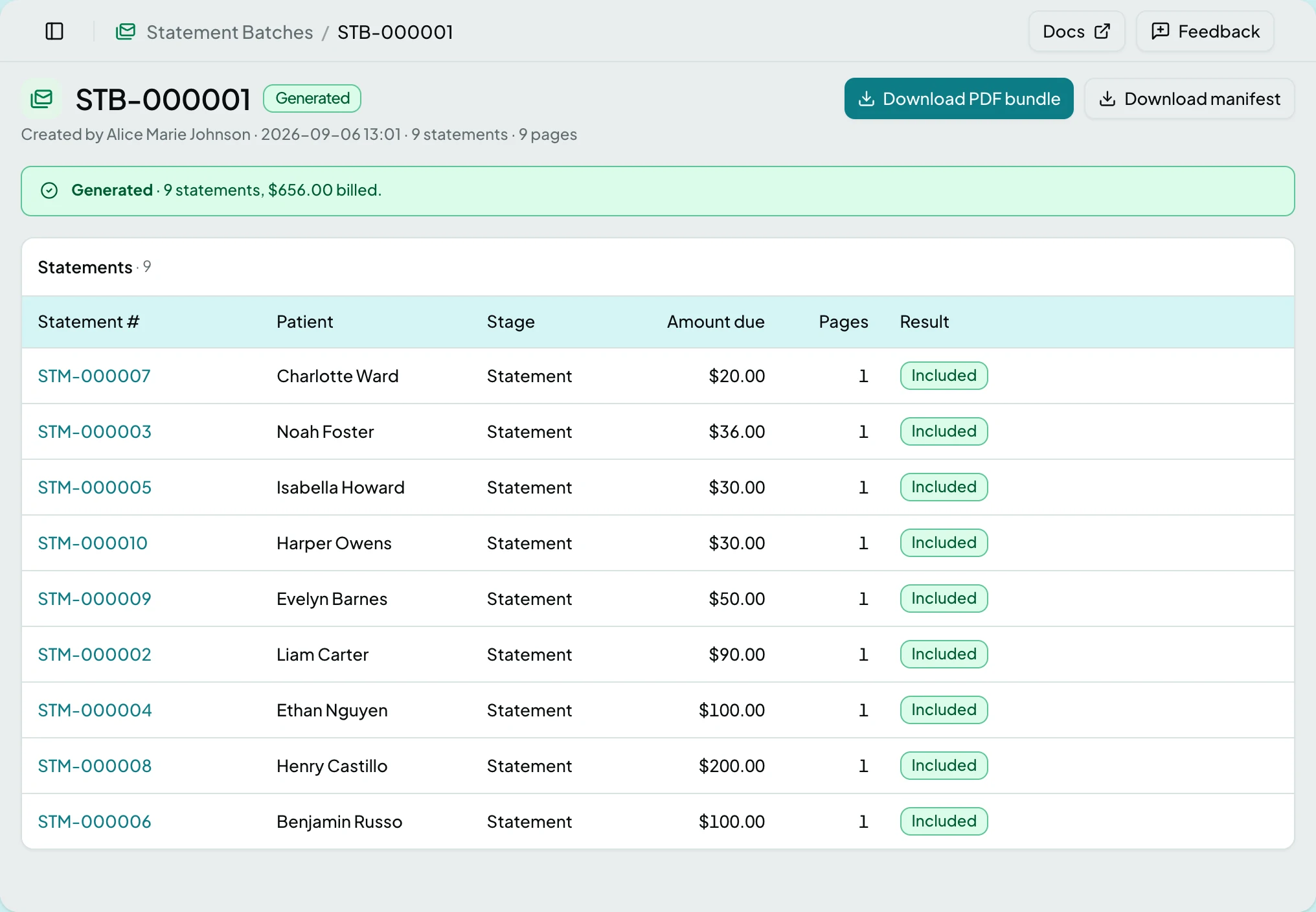Click patient name Ethan Nguyen
The width and height of the screenshot is (1316, 912).
pos(332,711)
